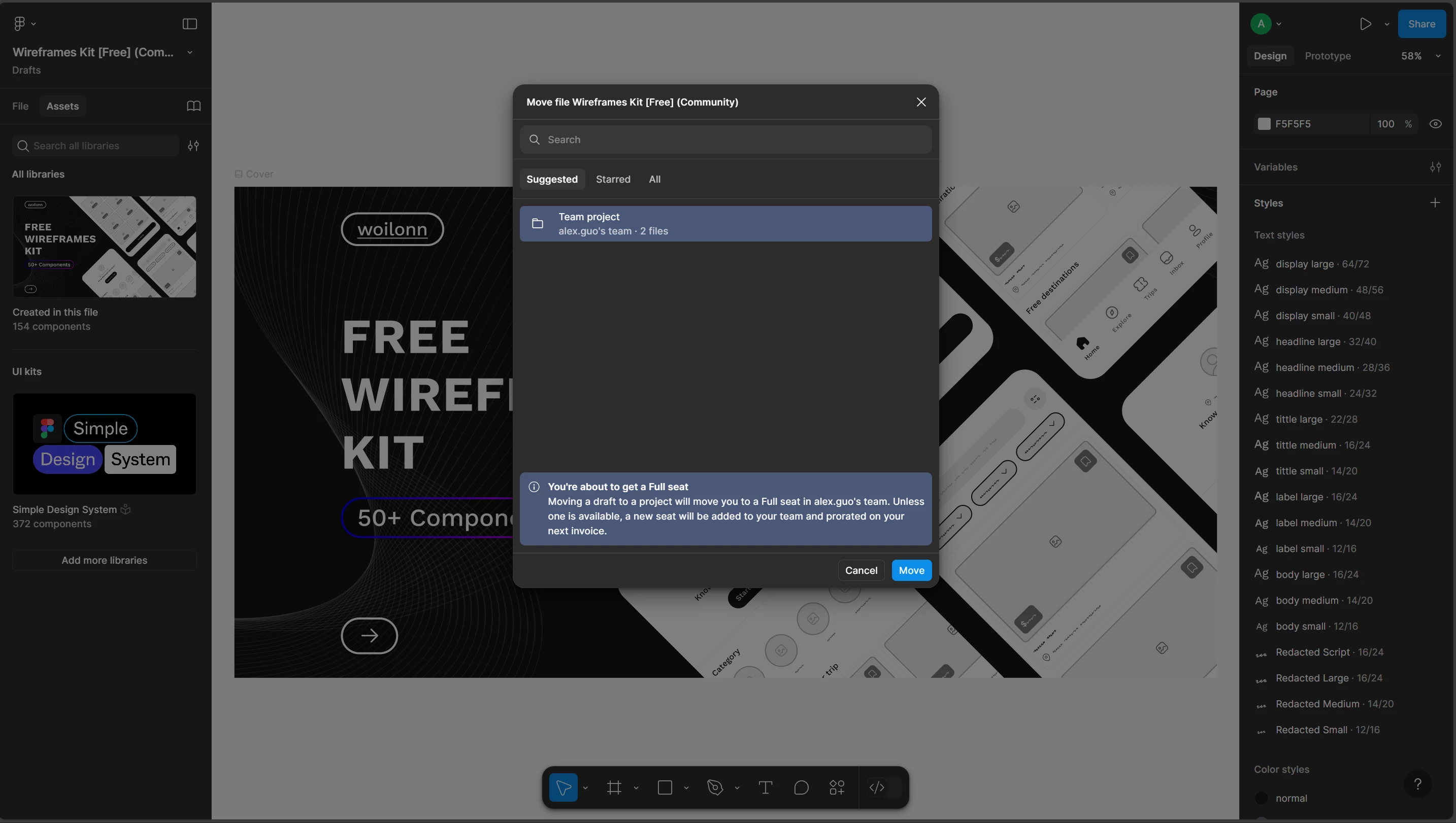The height and width of the screenshot is (823, 1456).
Task: Toggle page color visibility eye
Action: coord(1435,124)
